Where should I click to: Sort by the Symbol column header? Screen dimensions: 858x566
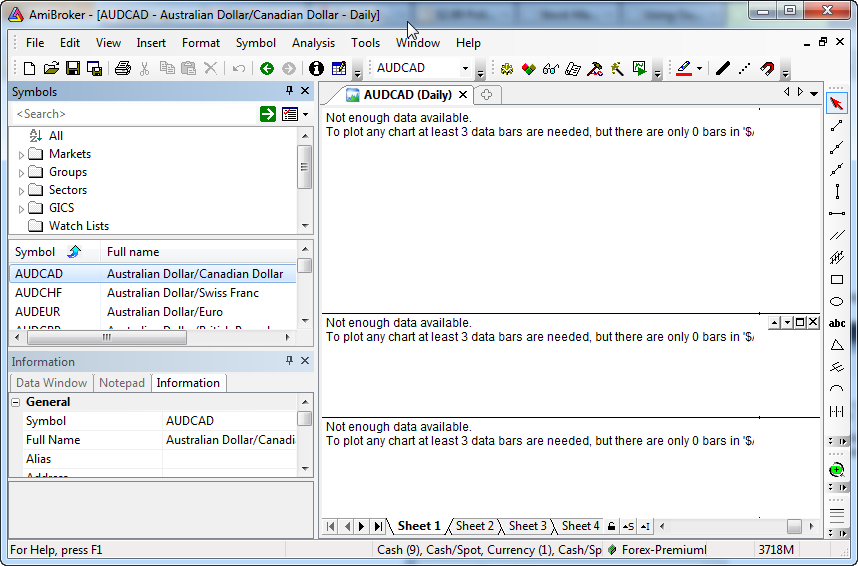(55, 252)
